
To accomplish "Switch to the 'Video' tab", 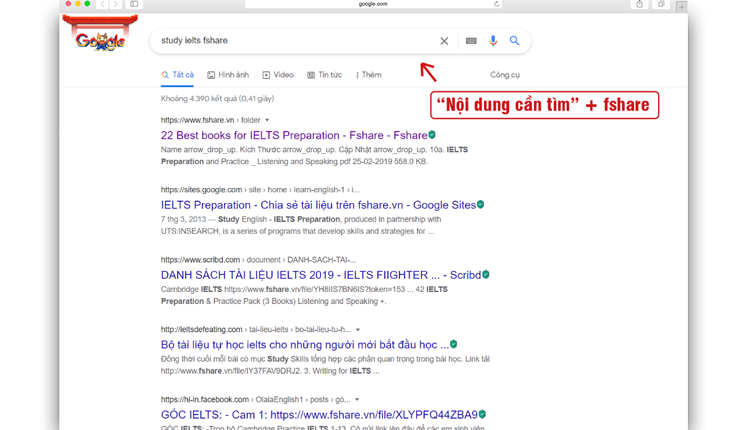I will [x=278, y=75].
